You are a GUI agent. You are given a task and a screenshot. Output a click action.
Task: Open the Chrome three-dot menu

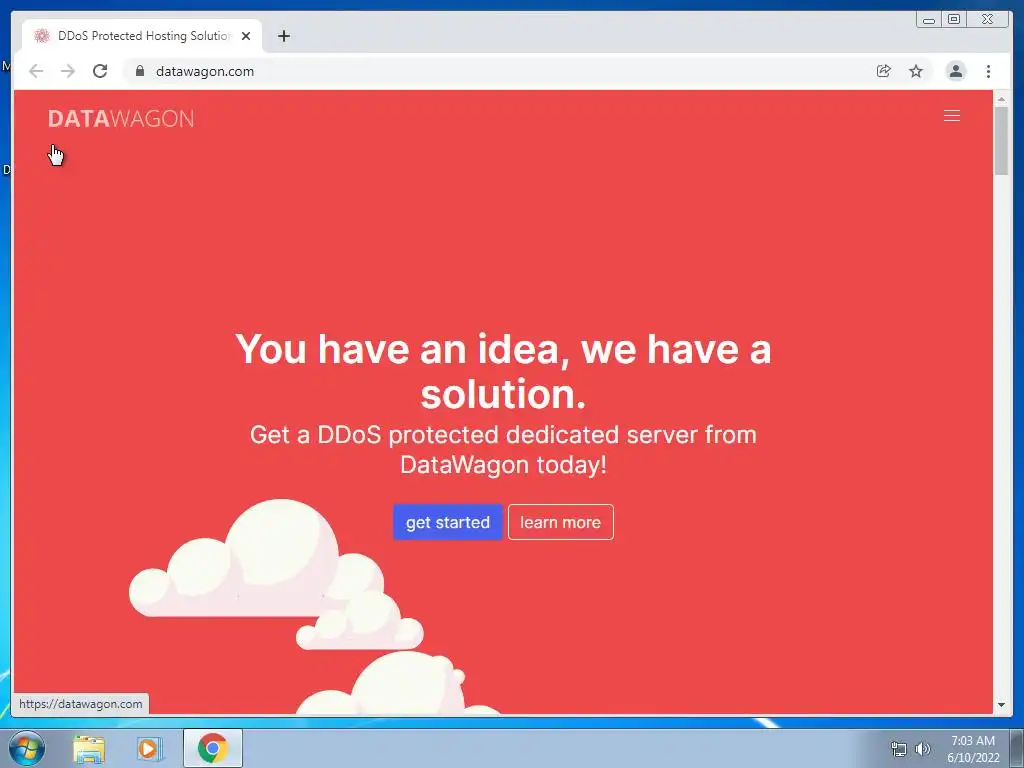[x=988, y=71]
